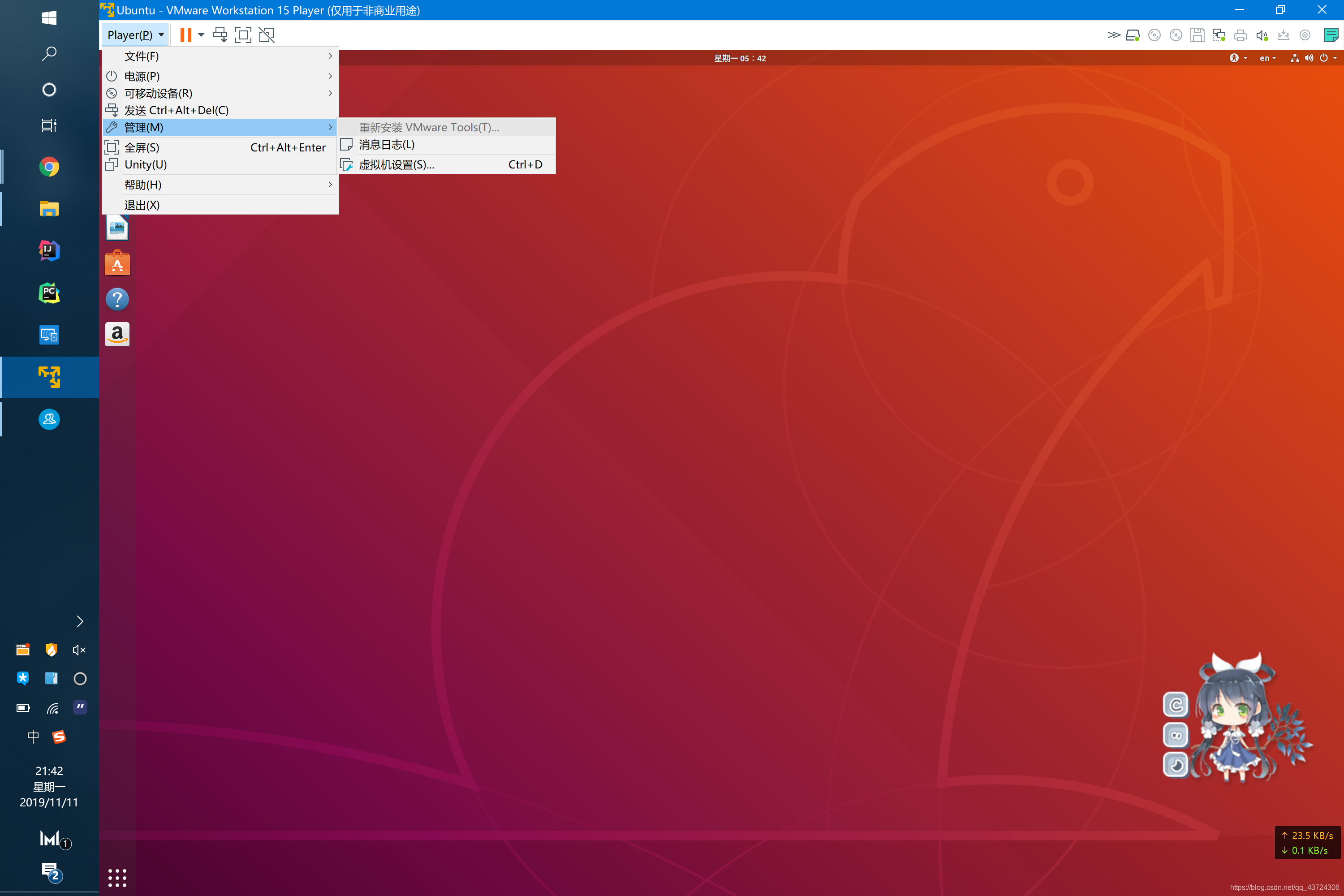This screenshot has width=1344, height=896.
Task: Choose 退出(X) to exit Player
Action: pos(220,205)
